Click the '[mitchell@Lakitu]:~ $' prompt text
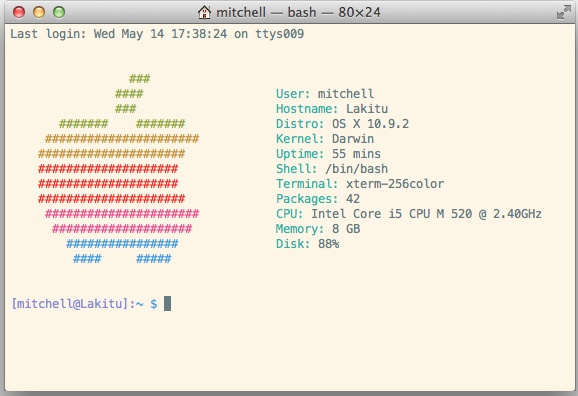 (x=84, y=304)
